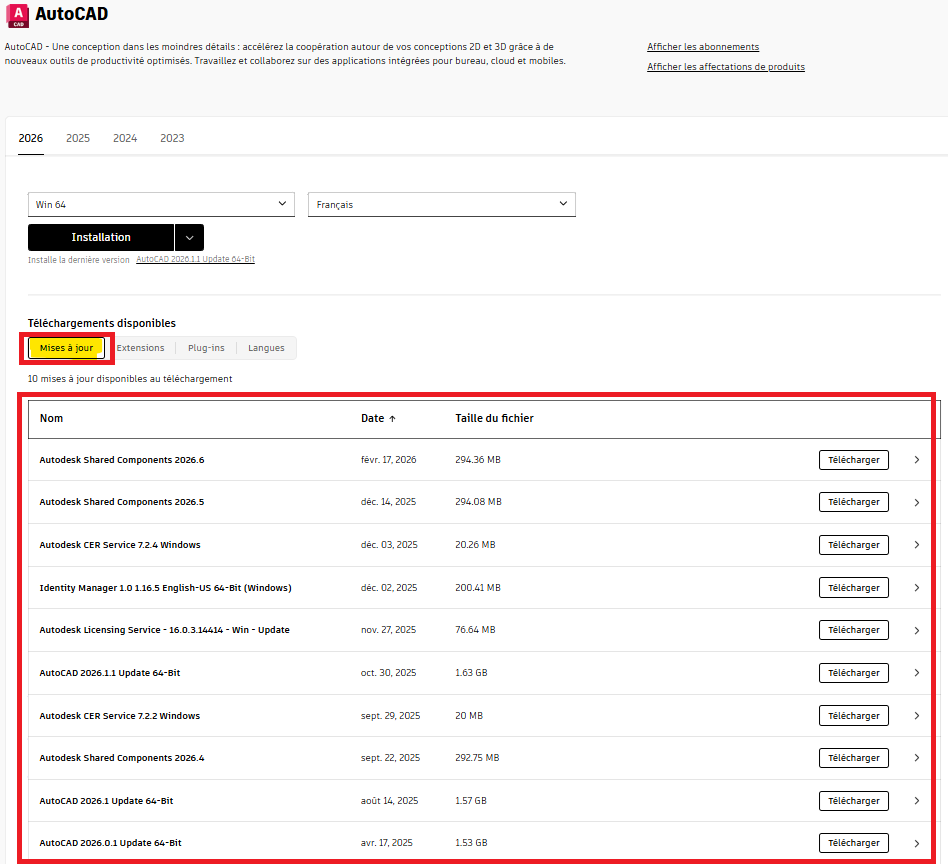Expand the AutoCAD 2026.1.1 Update row chevron

tap(916, 673)
